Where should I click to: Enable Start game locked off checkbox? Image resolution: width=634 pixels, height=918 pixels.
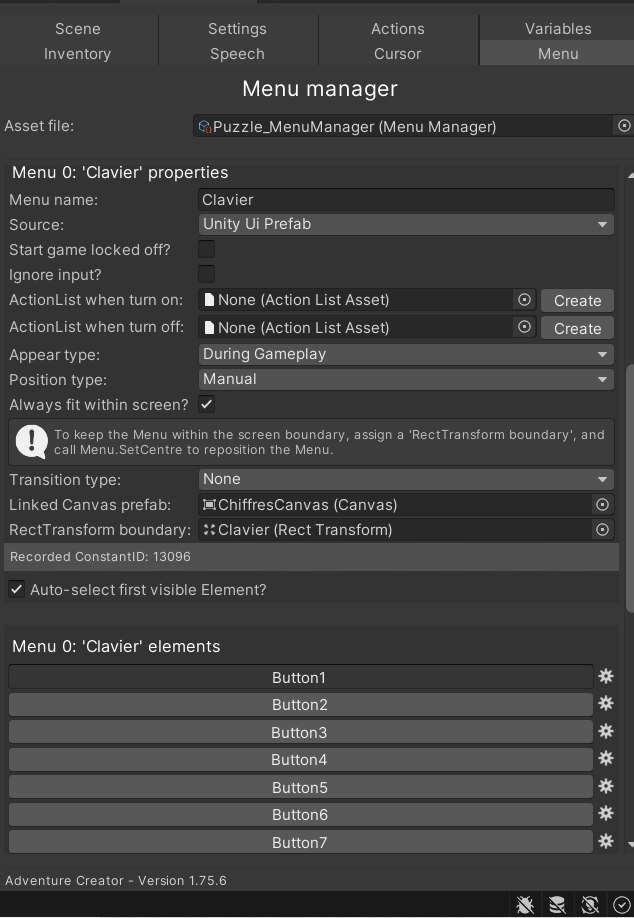point(206,249)
